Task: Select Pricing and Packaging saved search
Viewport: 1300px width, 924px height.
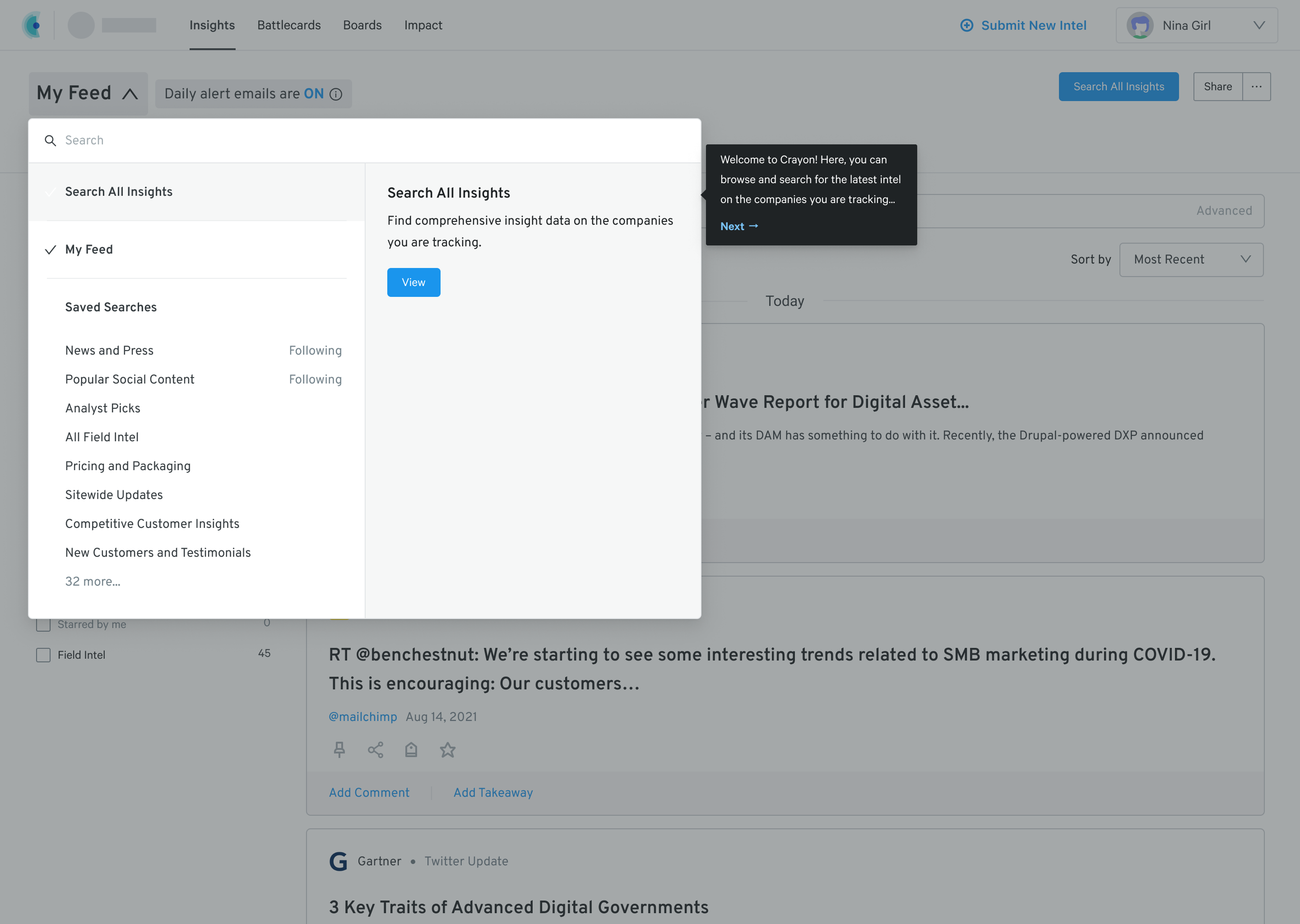Action: coord(127,466)
